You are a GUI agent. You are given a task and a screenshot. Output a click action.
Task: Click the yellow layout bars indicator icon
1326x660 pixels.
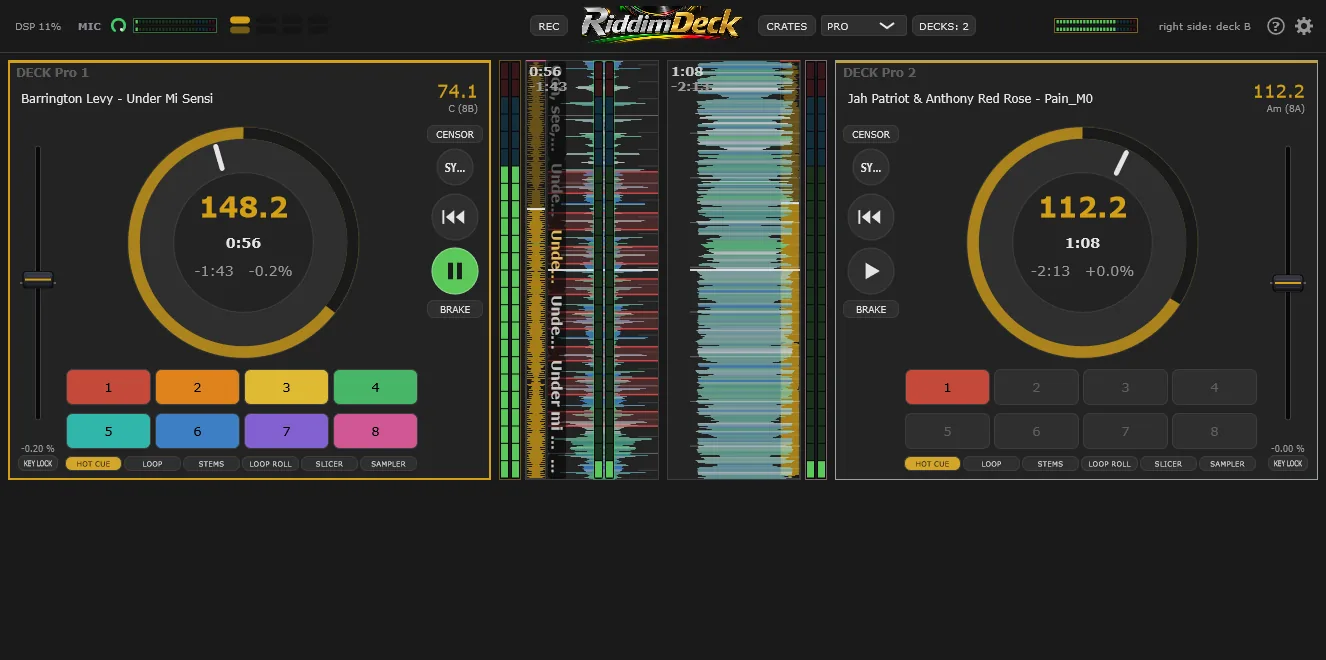tap(239, 26)
